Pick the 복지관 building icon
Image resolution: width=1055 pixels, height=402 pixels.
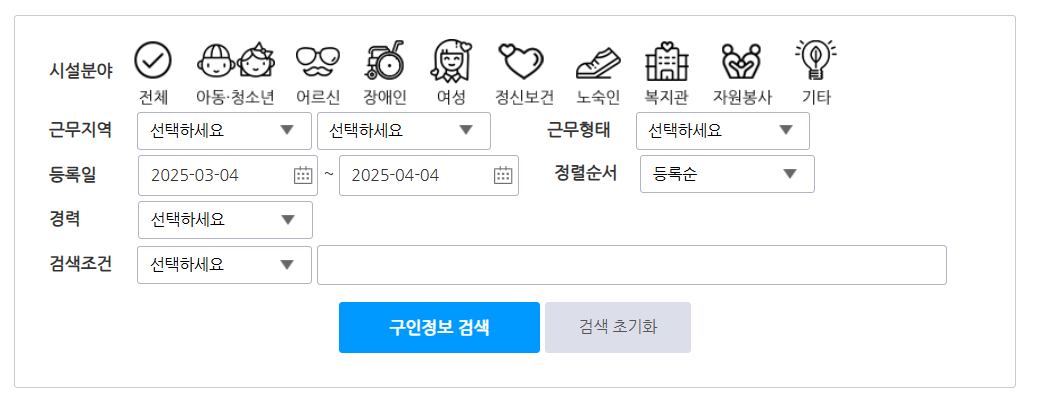point(666,61)
